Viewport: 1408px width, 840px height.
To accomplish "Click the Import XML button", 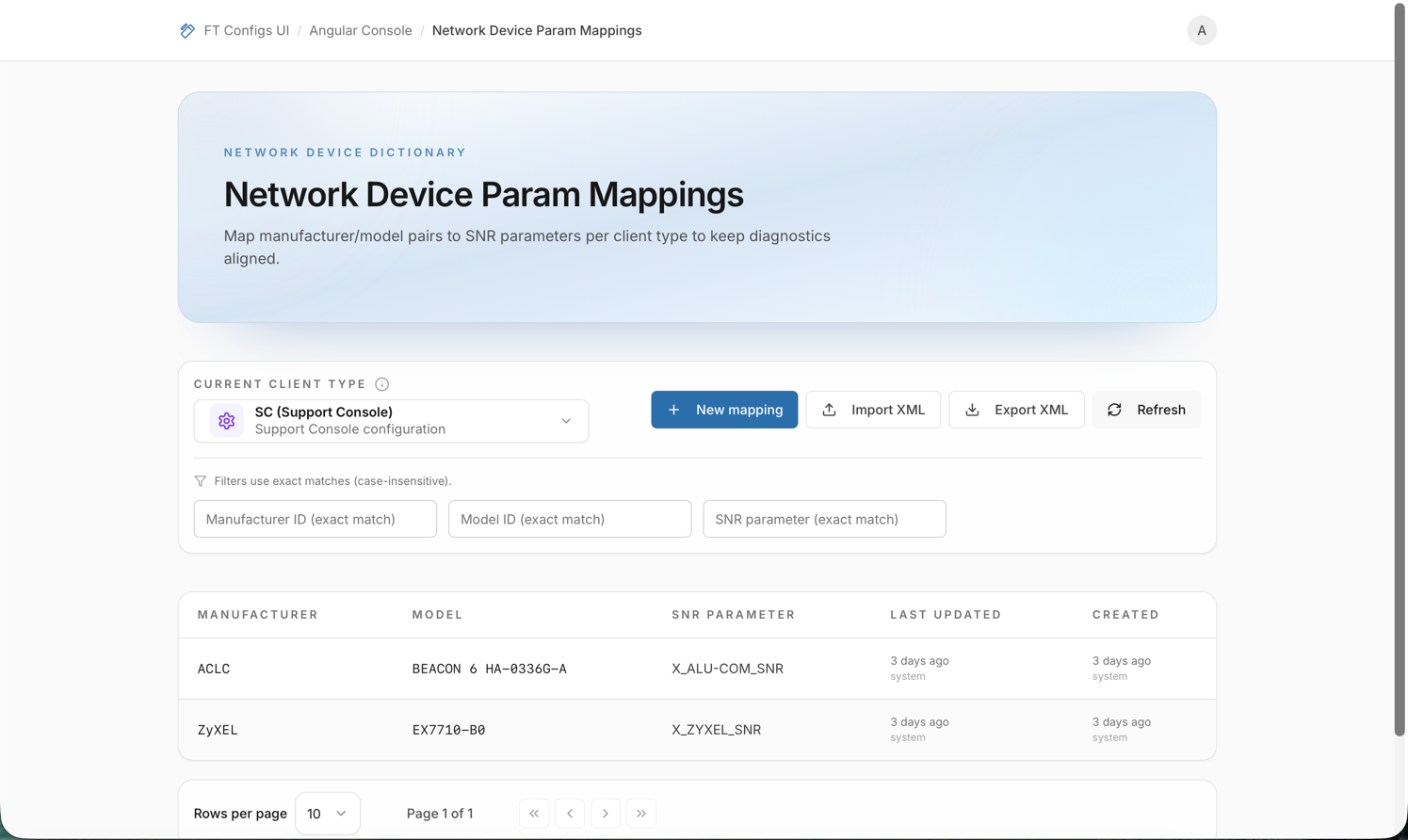I will (x=873, y=410).
